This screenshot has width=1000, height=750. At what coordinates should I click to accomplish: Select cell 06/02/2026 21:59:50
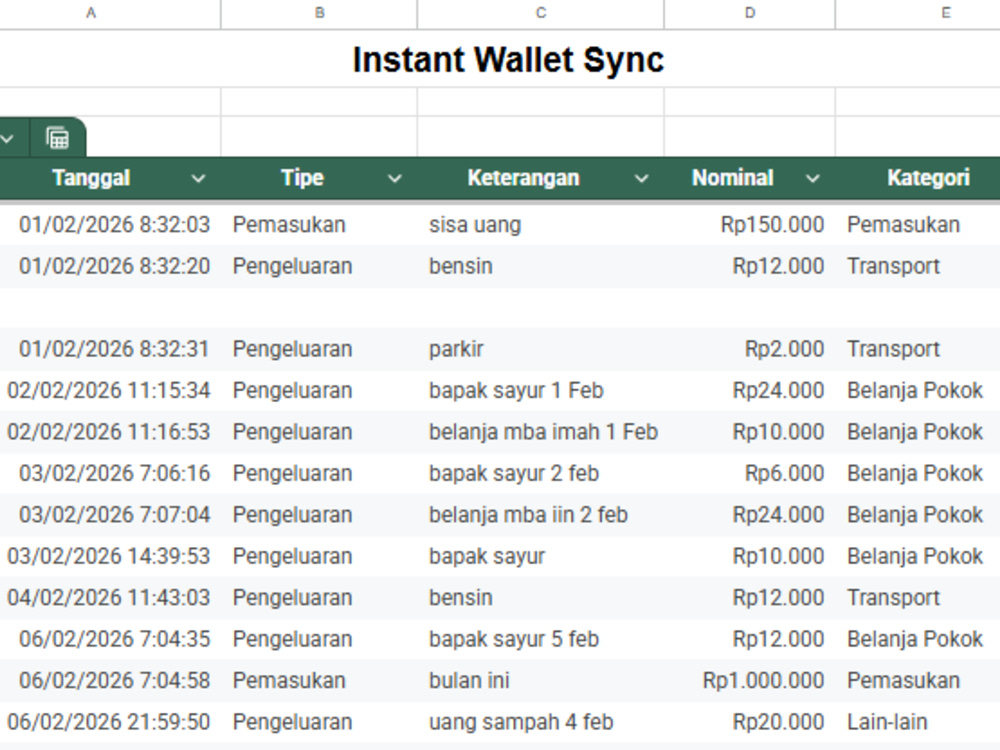point(110,722)
